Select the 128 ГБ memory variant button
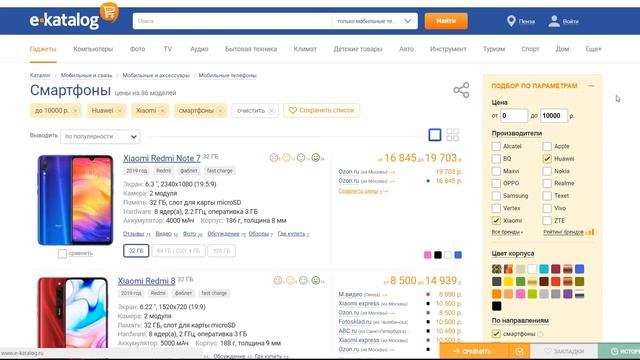Screen dimensions: 640x360 222,251
